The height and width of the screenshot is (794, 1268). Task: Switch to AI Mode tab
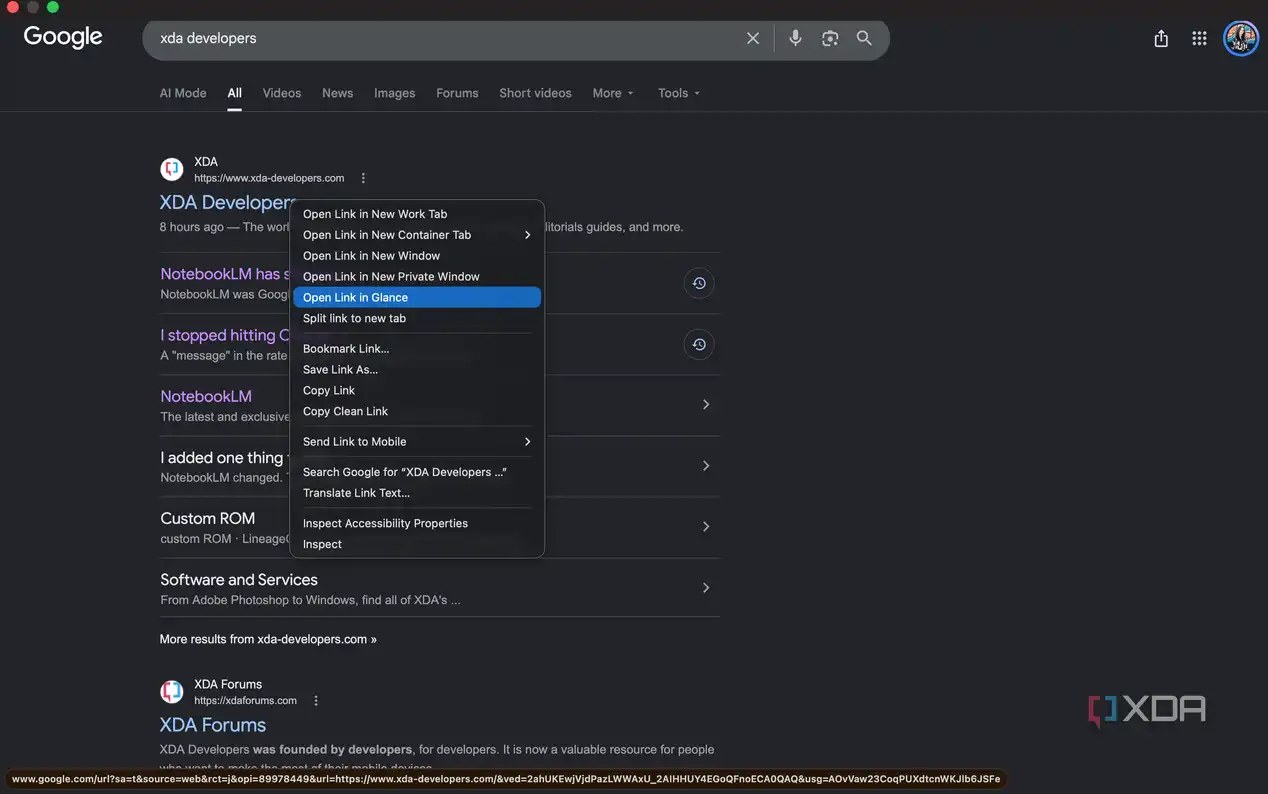[x=183, y=93]
